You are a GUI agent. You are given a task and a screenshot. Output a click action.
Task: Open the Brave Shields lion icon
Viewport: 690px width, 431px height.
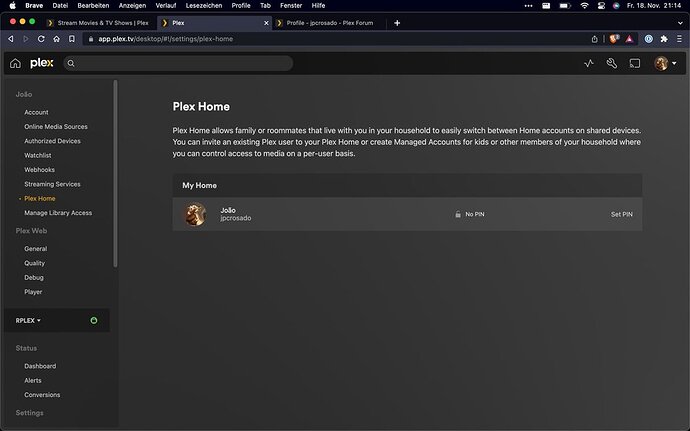[x=614, y=39]
